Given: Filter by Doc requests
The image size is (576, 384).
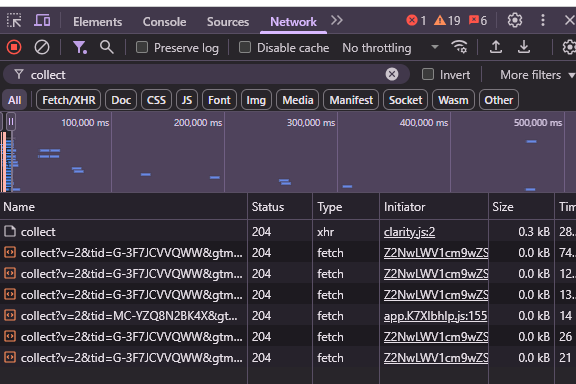Looking at the screenshot, I should (x=121, y=100).
